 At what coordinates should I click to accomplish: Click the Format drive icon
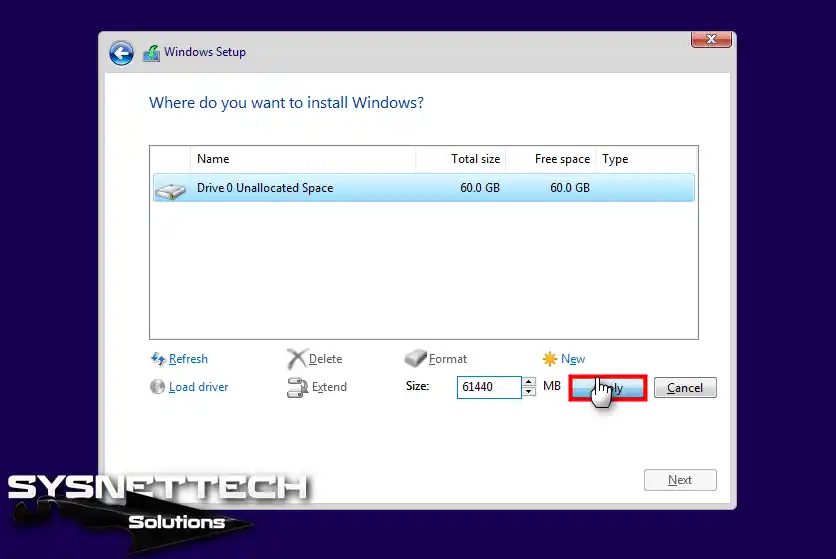(416, 359)
